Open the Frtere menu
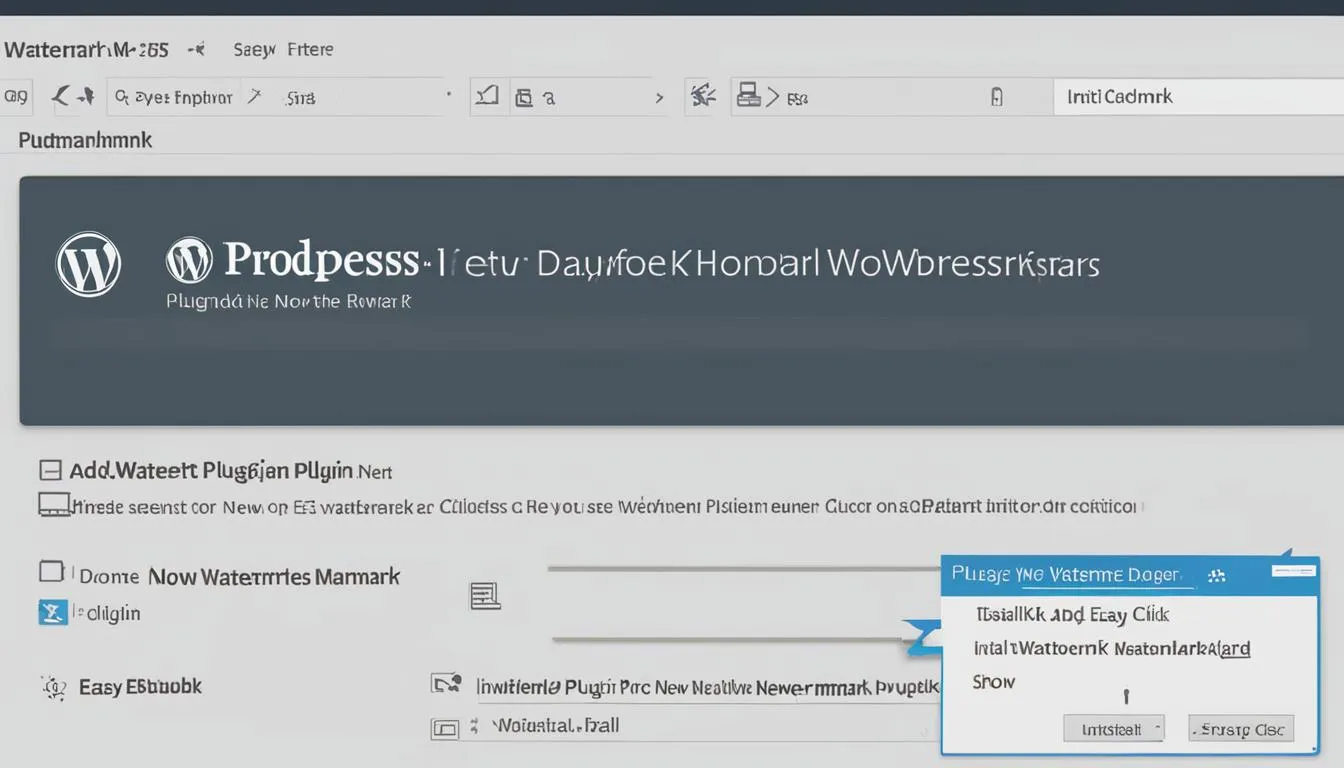The height and width of the screenshot is (768, 1344). click(x=310, y=49)
